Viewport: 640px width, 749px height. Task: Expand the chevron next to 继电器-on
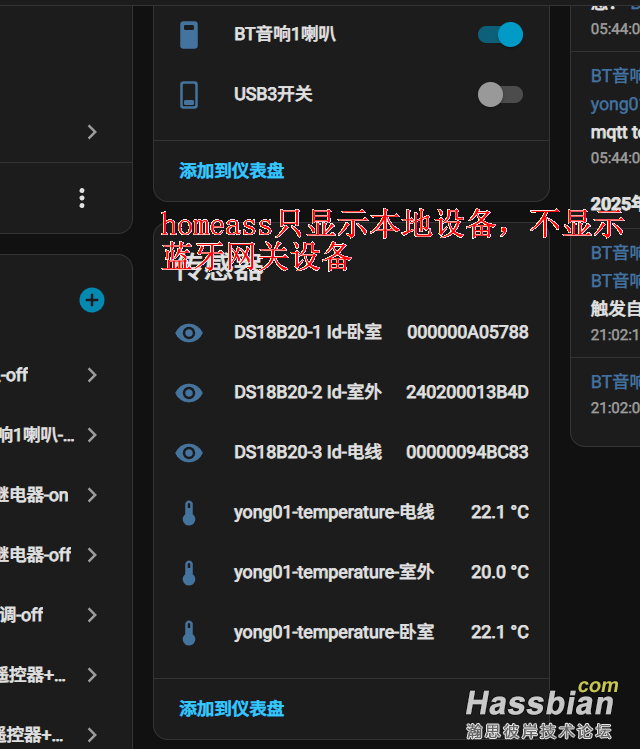[x=92, y=495]
